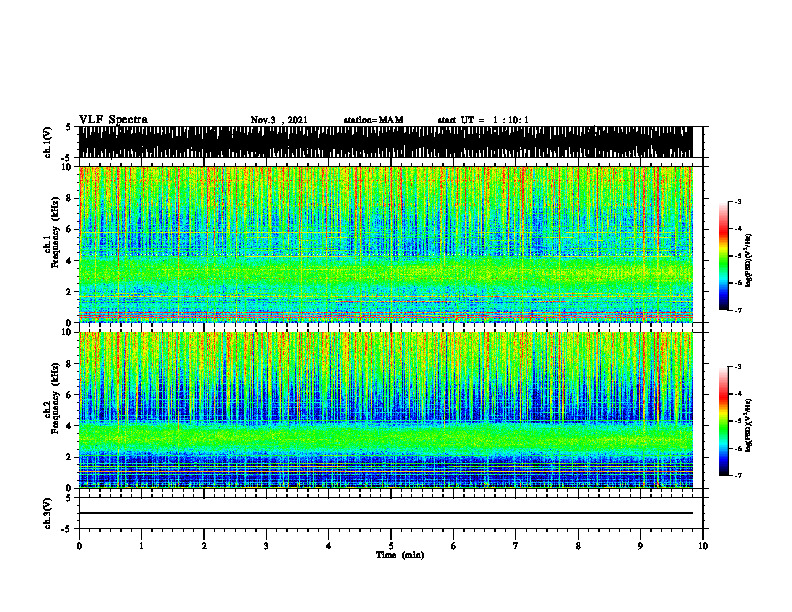This screenshot has width=792, height=612.
Task: Click time axis tick label "1"
Action: pos(141,546)
